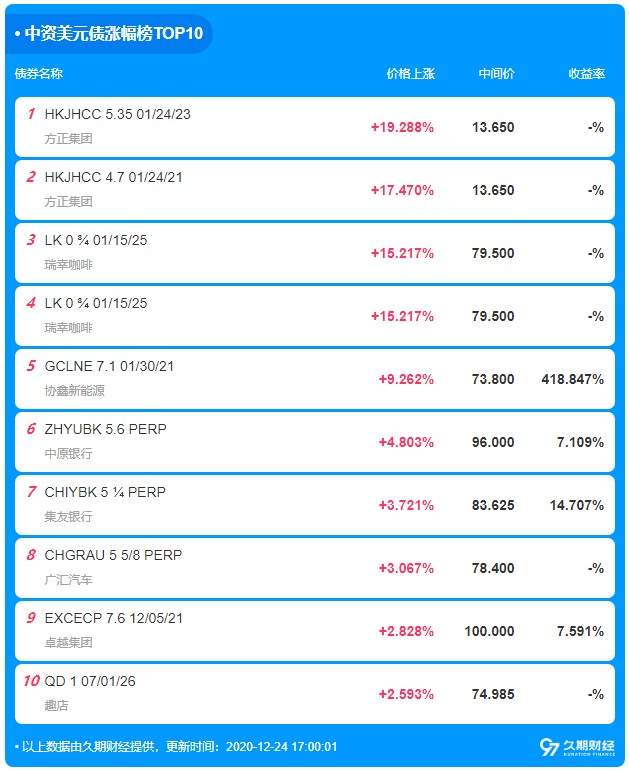Select the rank 3 LK 瑞幸咖啡 bond
Image resolution: width=629 pixels, height=771 pixels.
[x=96, y=241]
